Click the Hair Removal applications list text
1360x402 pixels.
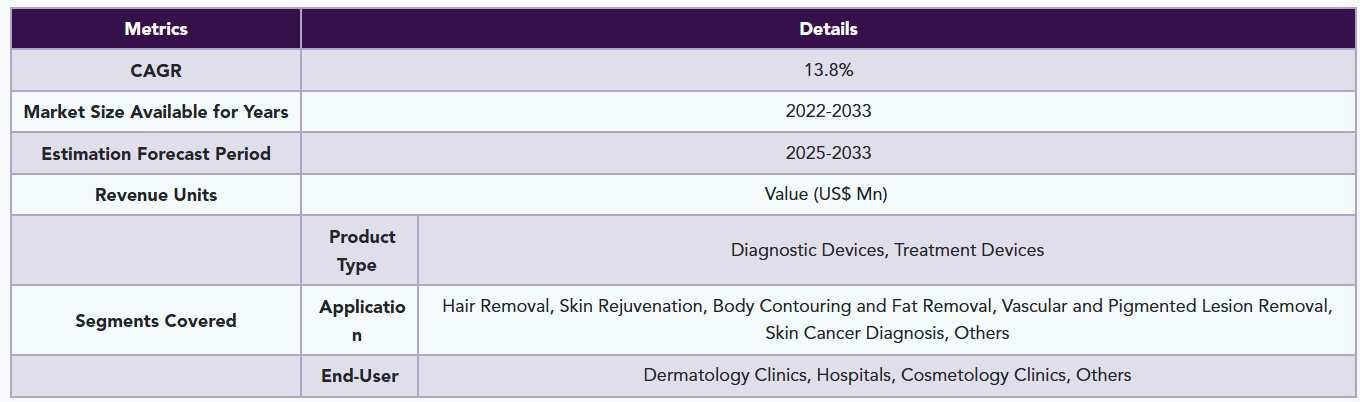pos(887,306)
